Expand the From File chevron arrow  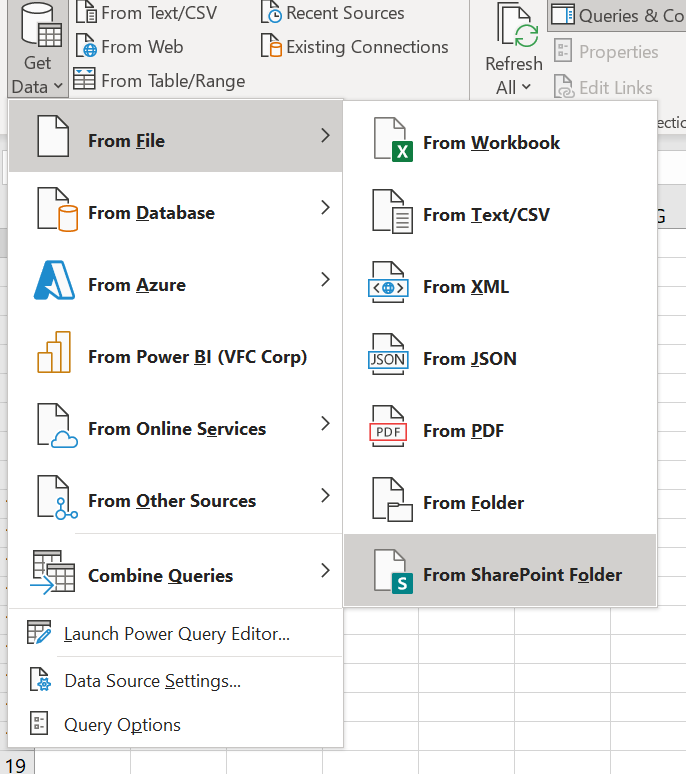click(325, 135)
